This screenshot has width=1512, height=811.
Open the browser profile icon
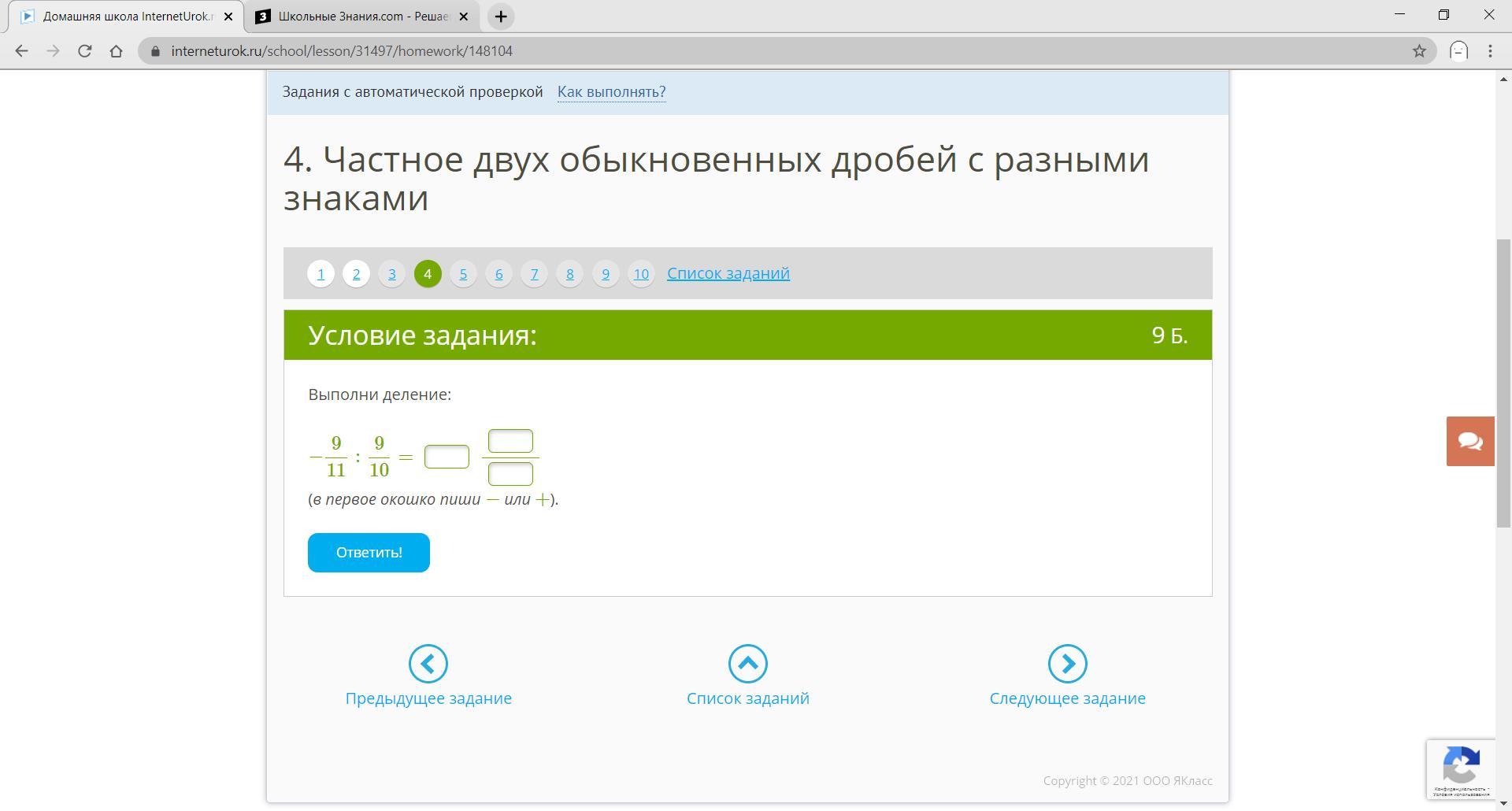[1458, 51]
